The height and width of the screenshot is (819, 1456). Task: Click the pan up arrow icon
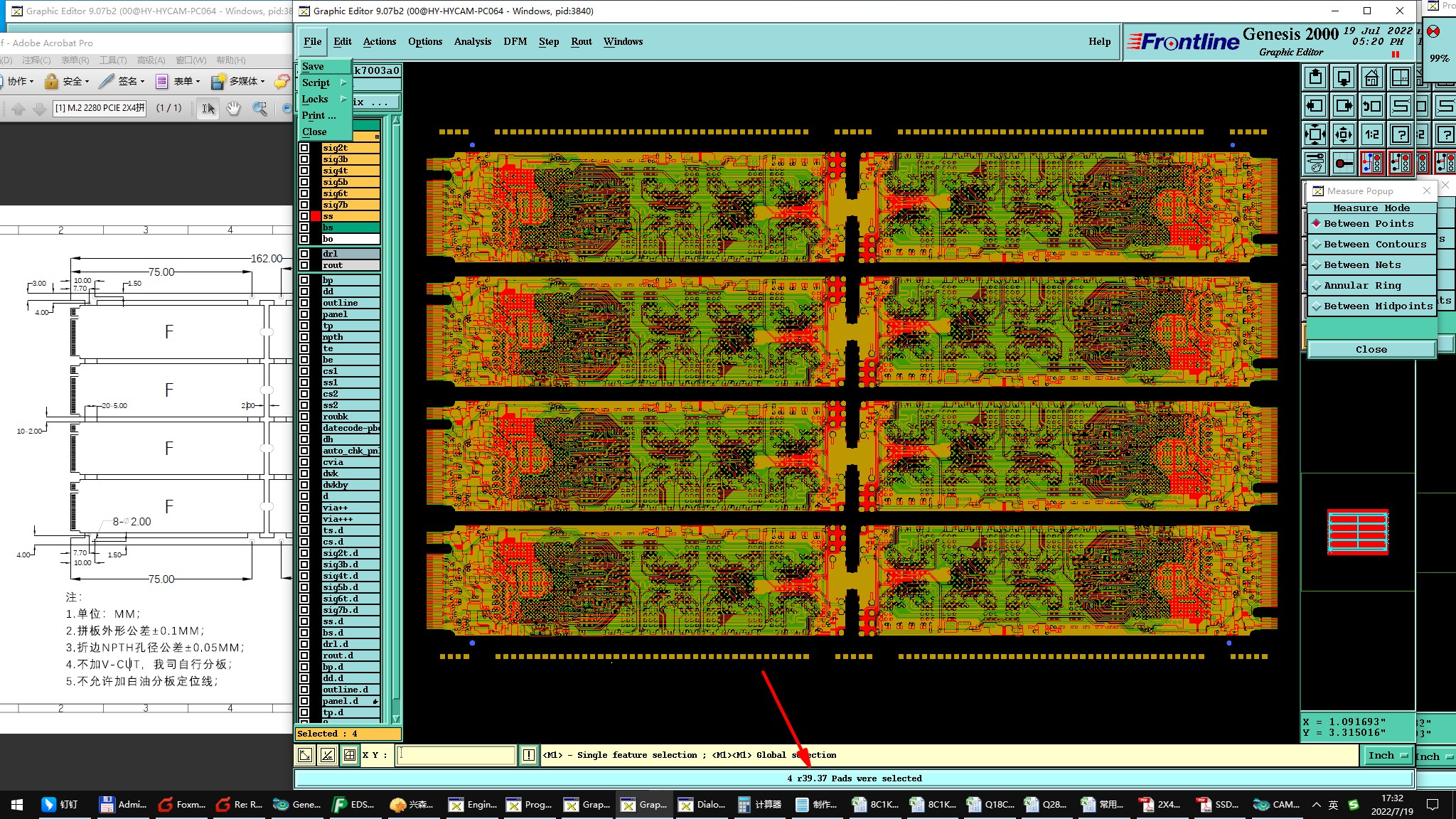1315,77
